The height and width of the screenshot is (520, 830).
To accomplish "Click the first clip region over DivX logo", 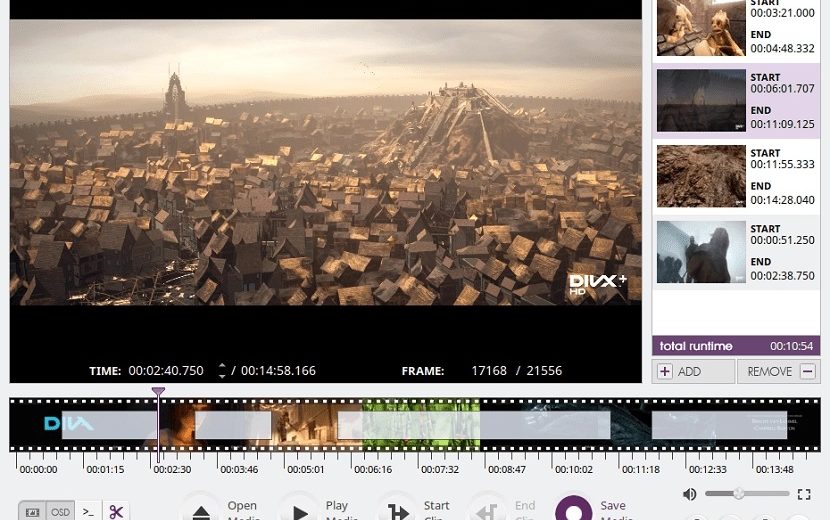I will point(110,425).
